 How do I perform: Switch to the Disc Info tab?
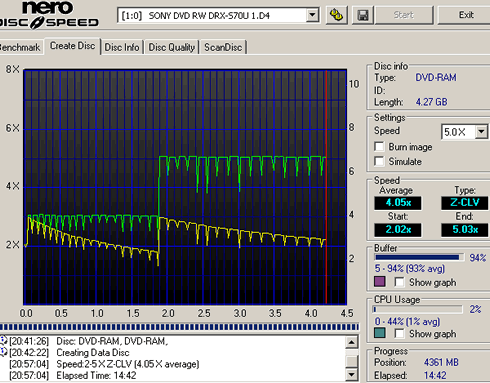[122, 47]
